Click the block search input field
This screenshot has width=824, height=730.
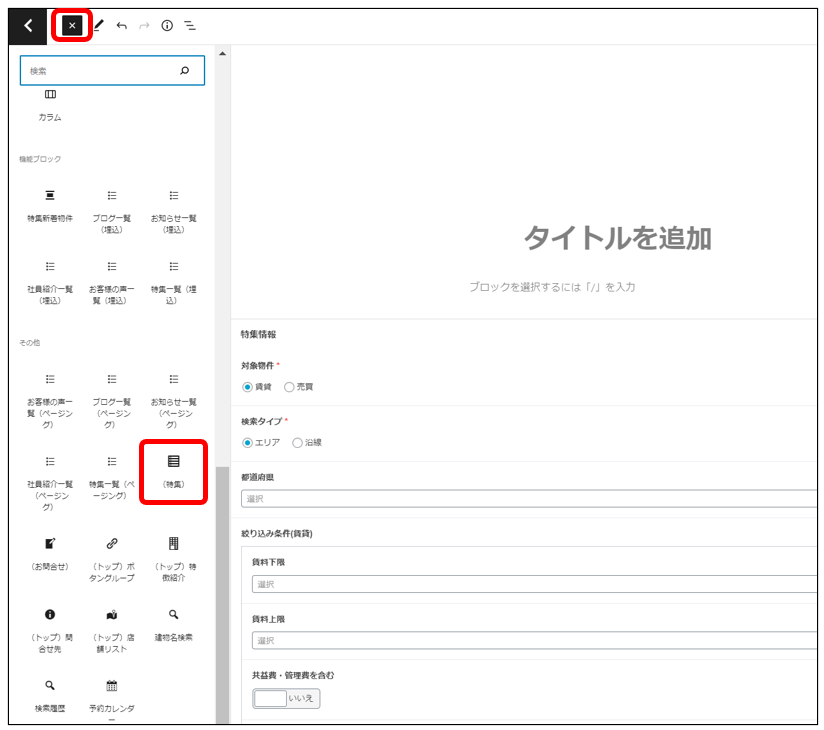point(100,71)
